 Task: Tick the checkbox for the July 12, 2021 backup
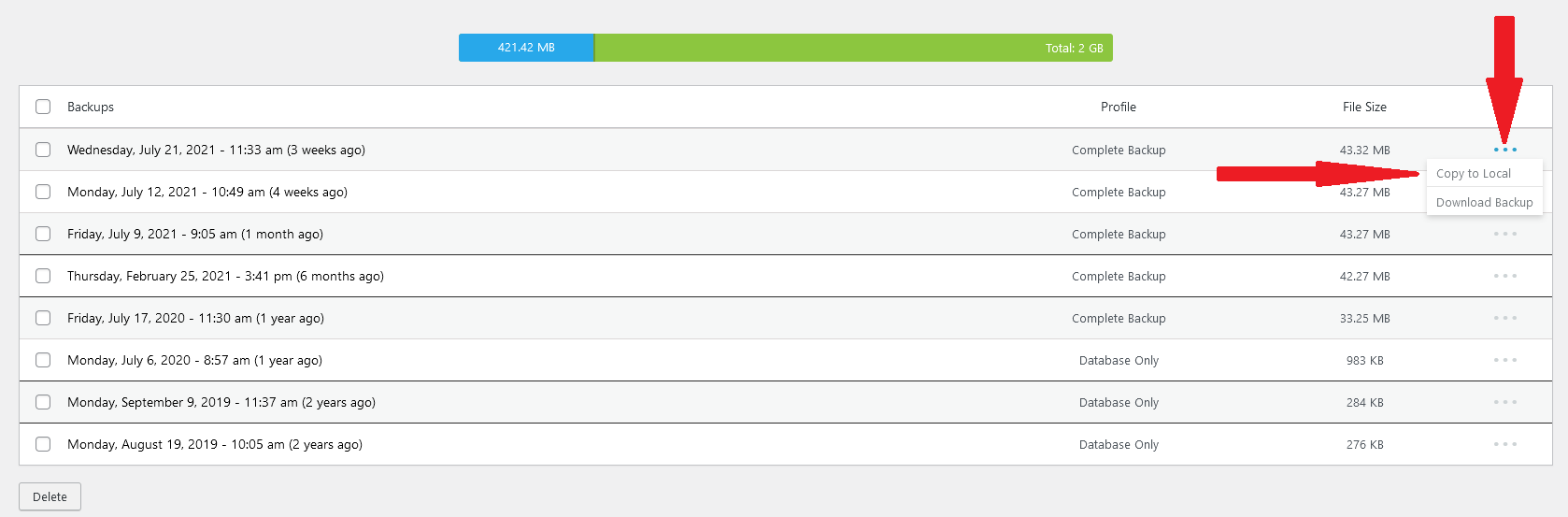(43, 192)
